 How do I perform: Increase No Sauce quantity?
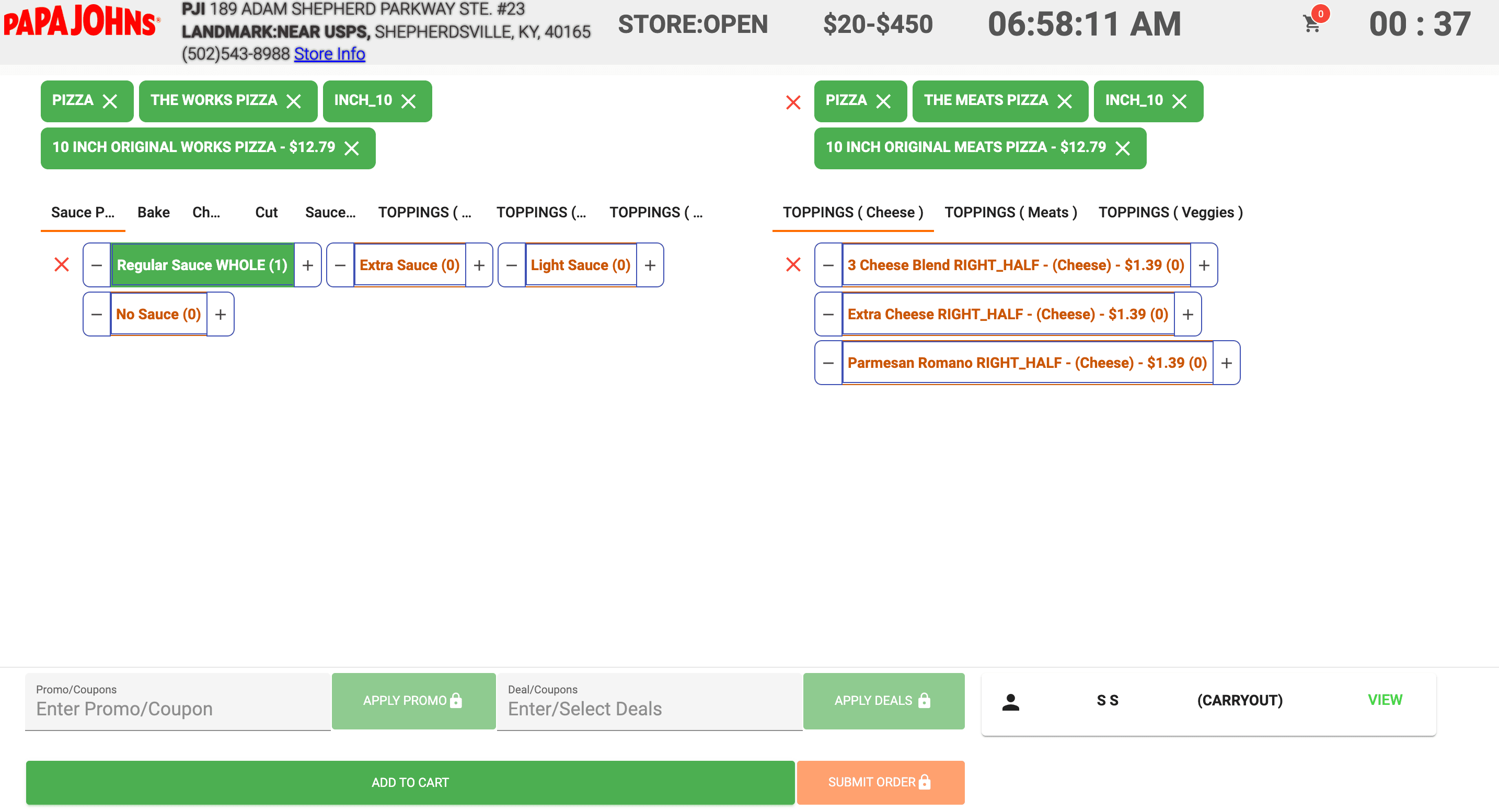tap(221, 315)
